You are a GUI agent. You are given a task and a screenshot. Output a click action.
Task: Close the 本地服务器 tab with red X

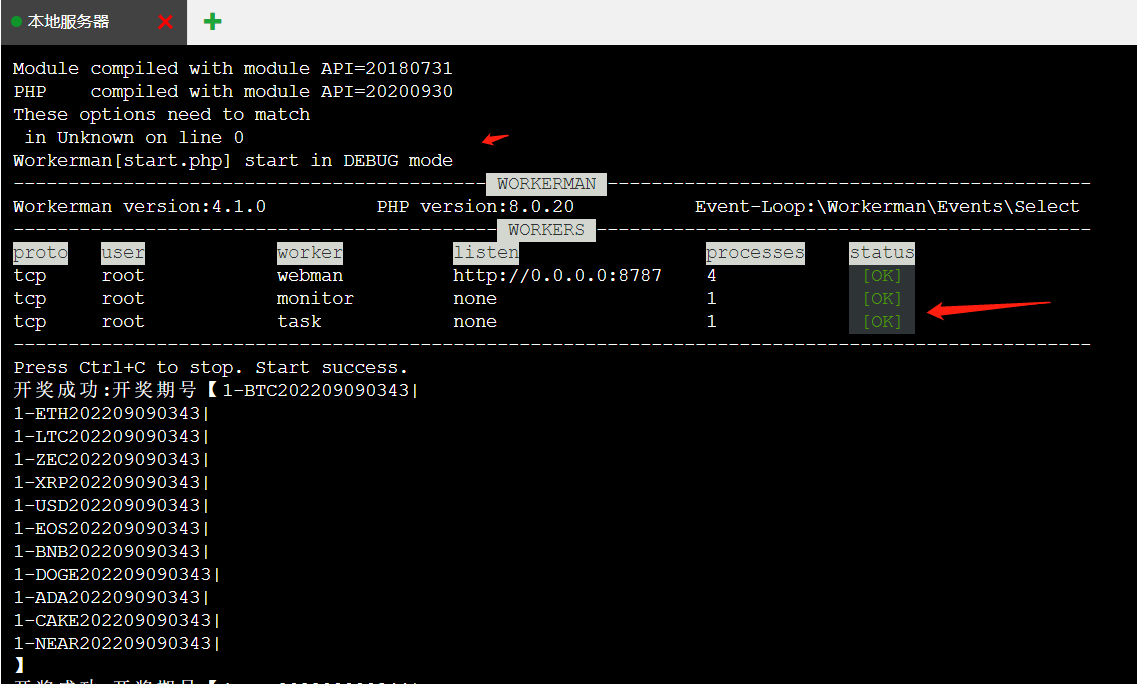coord(165,22)
